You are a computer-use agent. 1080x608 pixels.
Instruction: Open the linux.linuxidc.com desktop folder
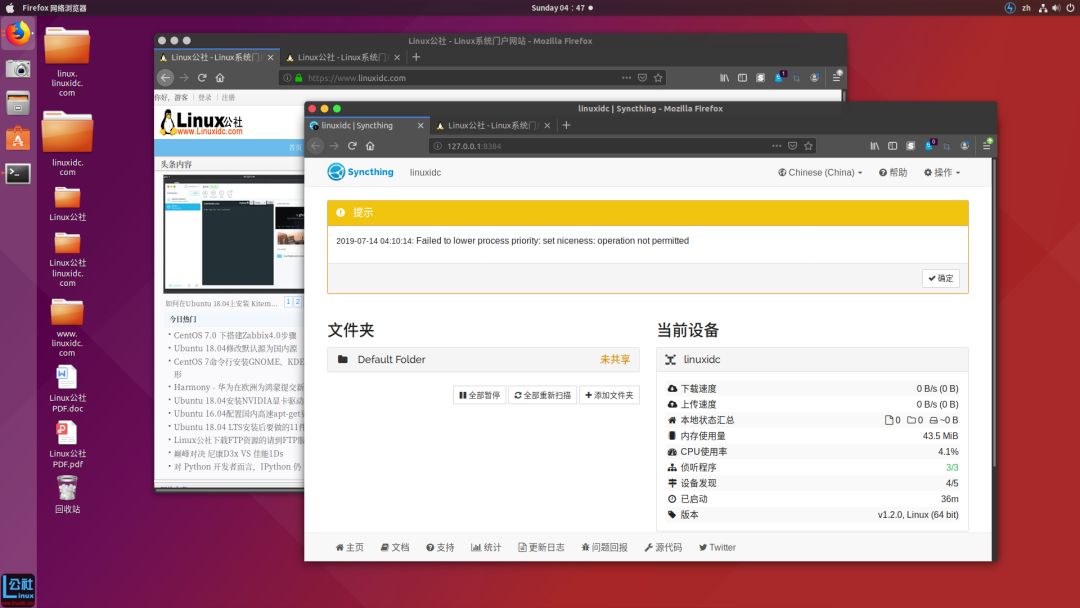pyautogui.click(x=67, y=61)
